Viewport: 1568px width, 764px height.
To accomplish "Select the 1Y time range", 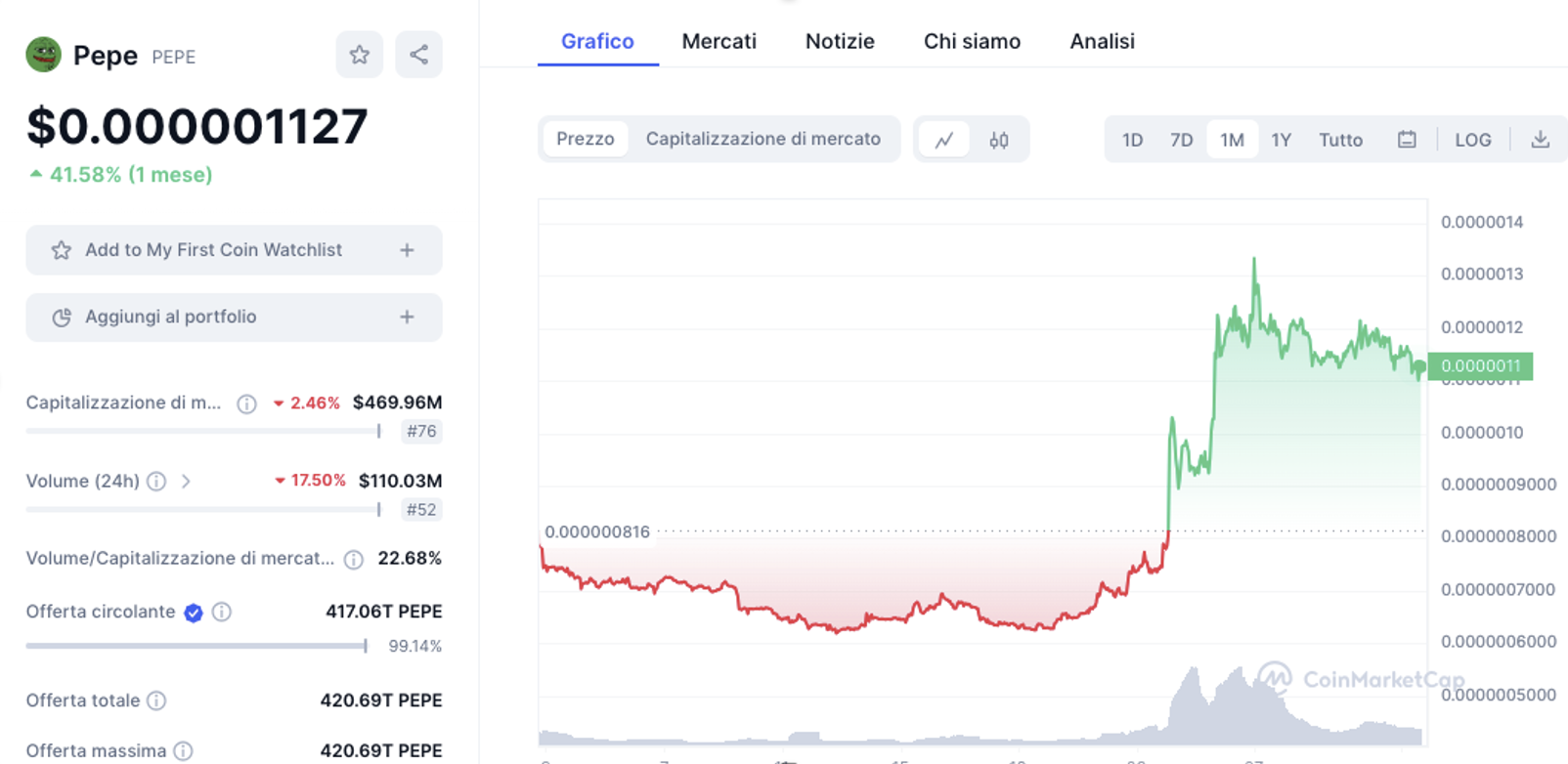I will (x=1282, y=140).
